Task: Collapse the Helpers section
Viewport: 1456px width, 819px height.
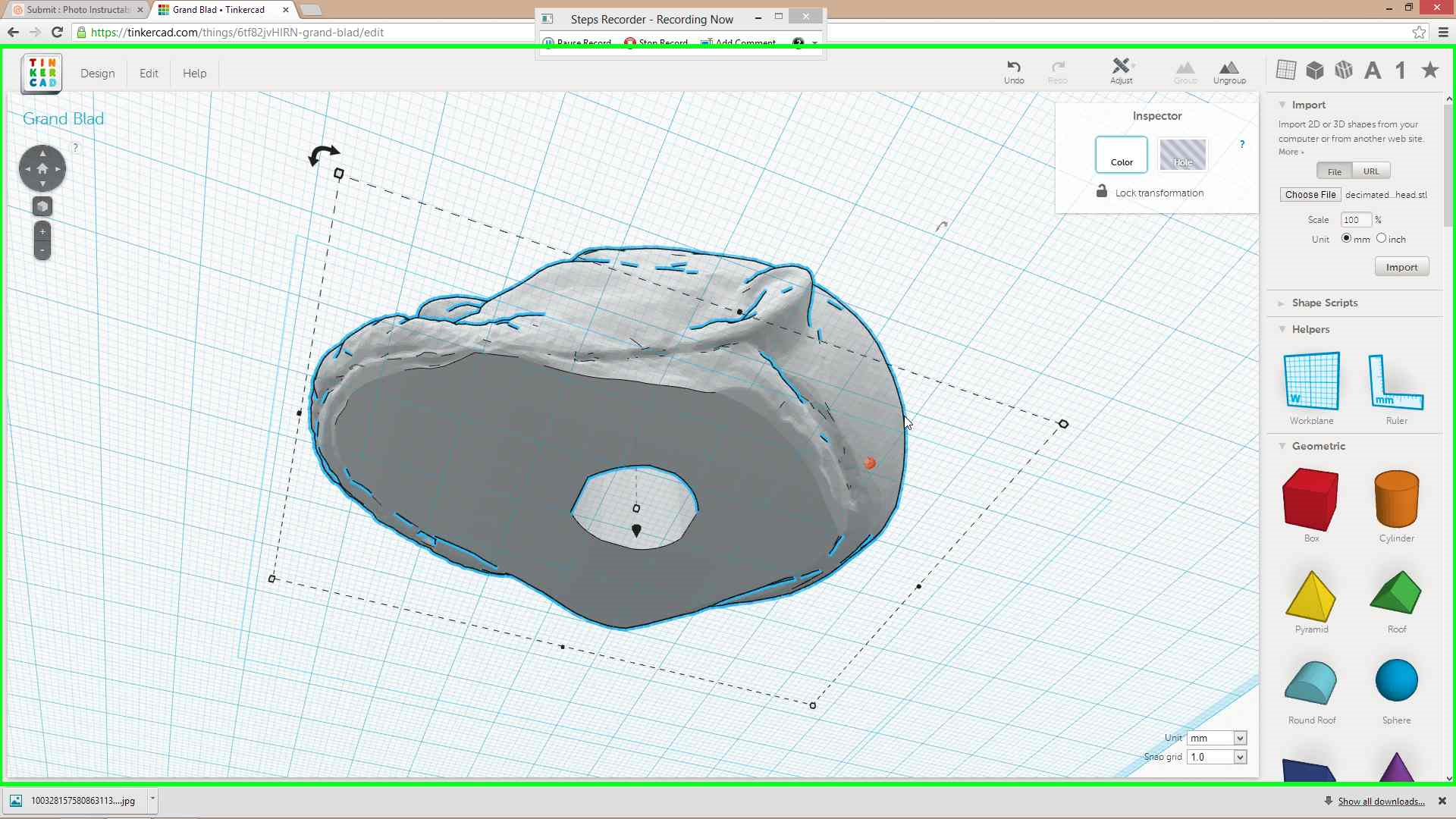Action: point(1282,330)
